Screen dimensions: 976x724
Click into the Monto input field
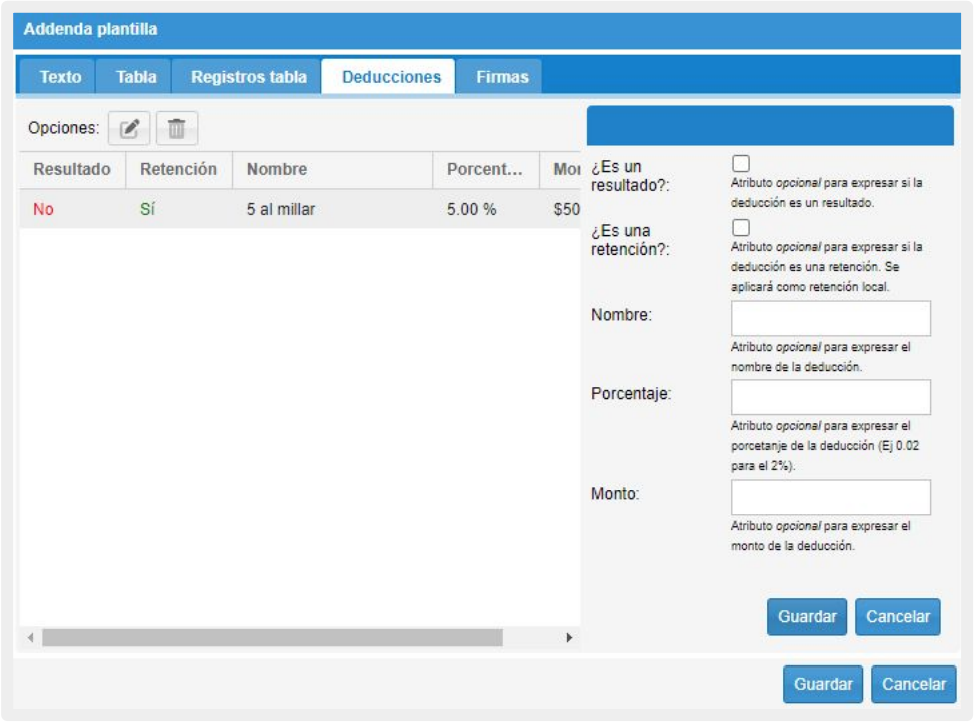click(x=830, y=497)
